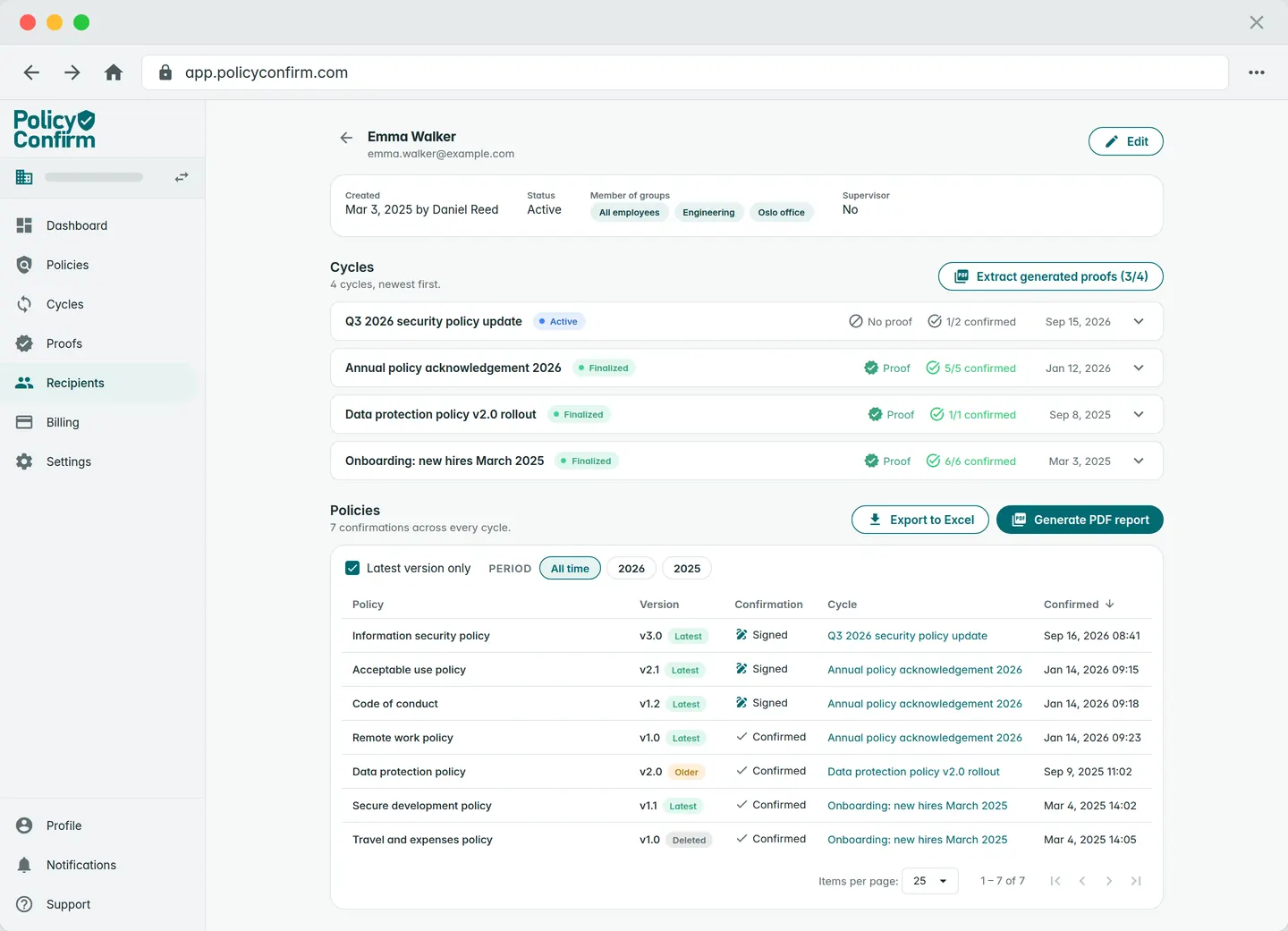Open items per page dropdown

tap(930, 881)
